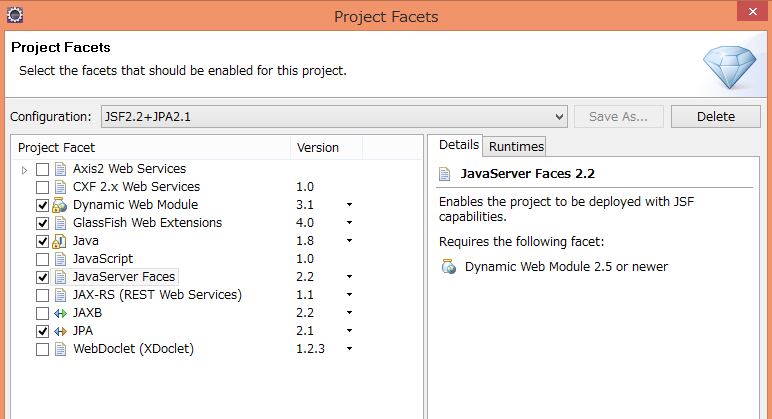Uncheck the JavaServer Faces facet checkbox
772x419 pixels.
pos(42,277)
